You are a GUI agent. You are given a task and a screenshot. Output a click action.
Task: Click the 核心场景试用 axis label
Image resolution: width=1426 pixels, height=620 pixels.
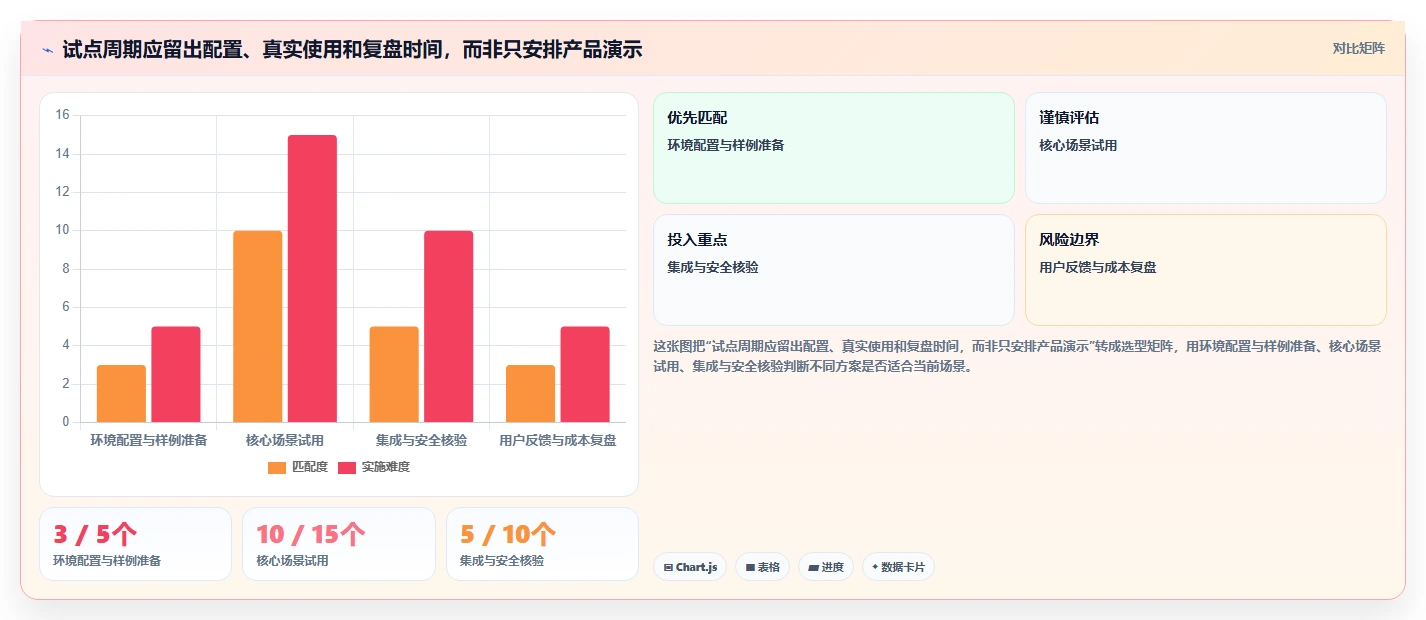(x=285, y=440)
